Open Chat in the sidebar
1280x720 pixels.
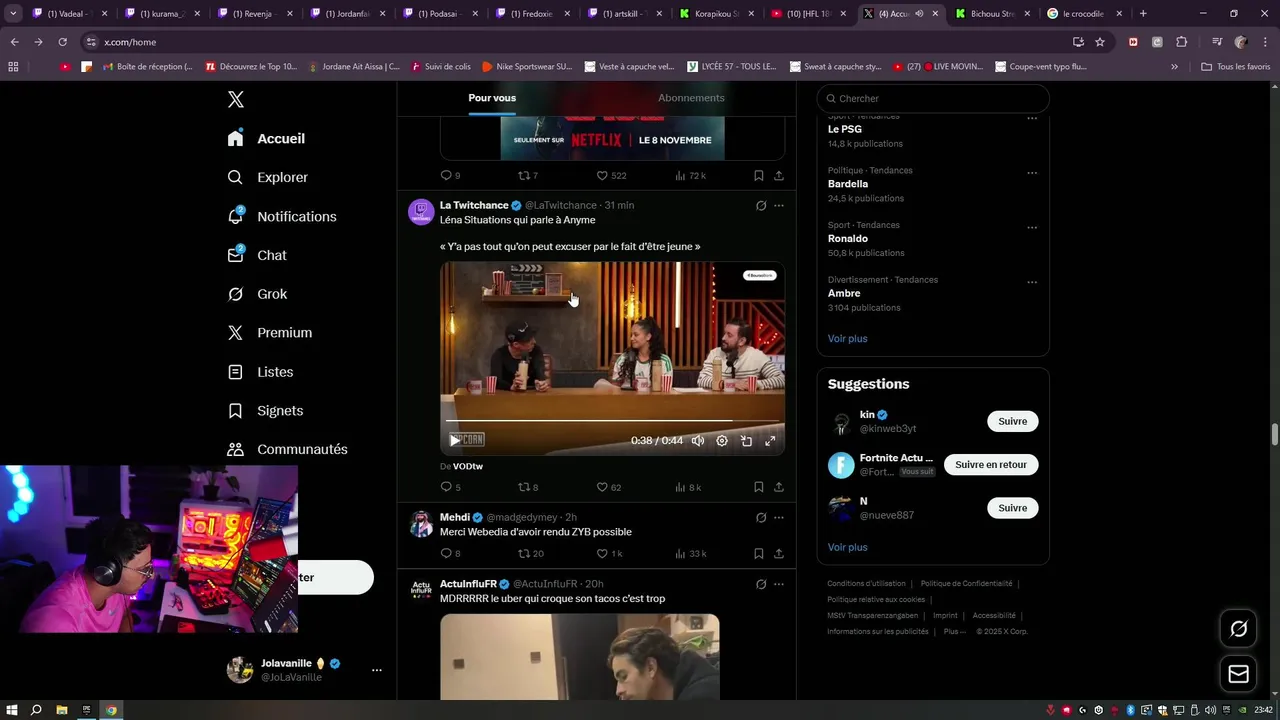pos(256,256)
